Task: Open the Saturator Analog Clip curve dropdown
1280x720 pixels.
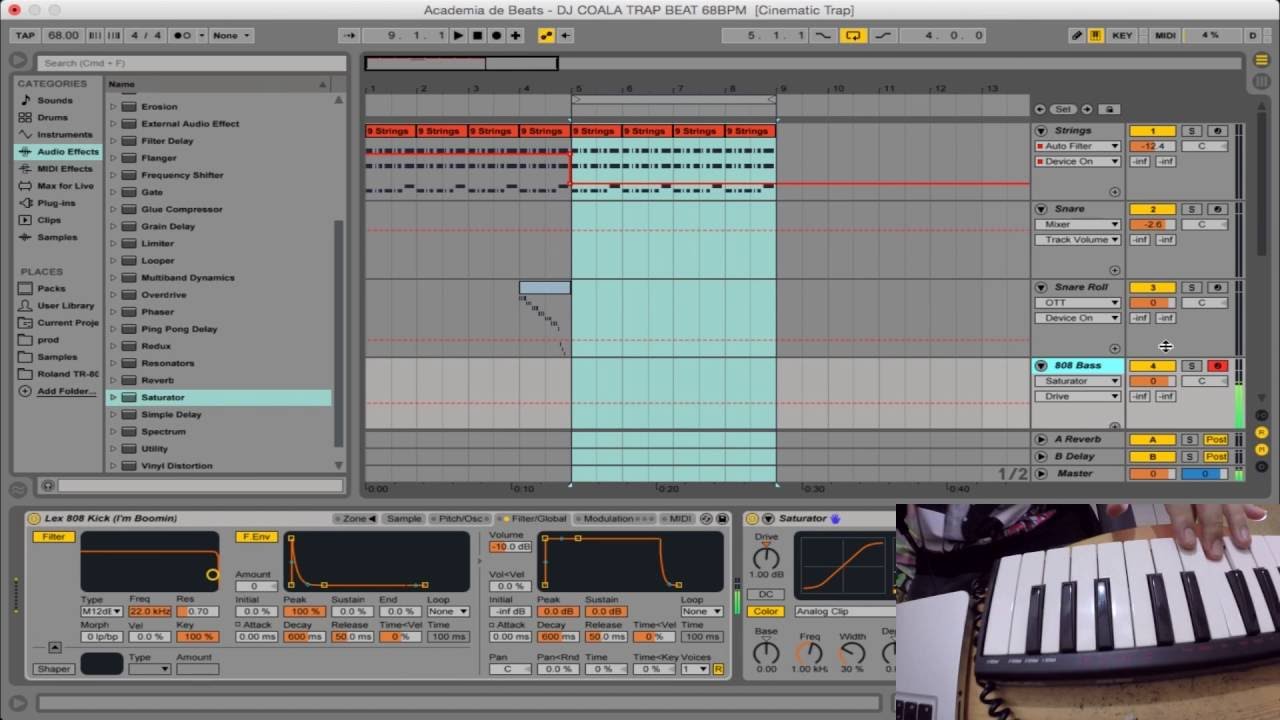Action: 845,612
